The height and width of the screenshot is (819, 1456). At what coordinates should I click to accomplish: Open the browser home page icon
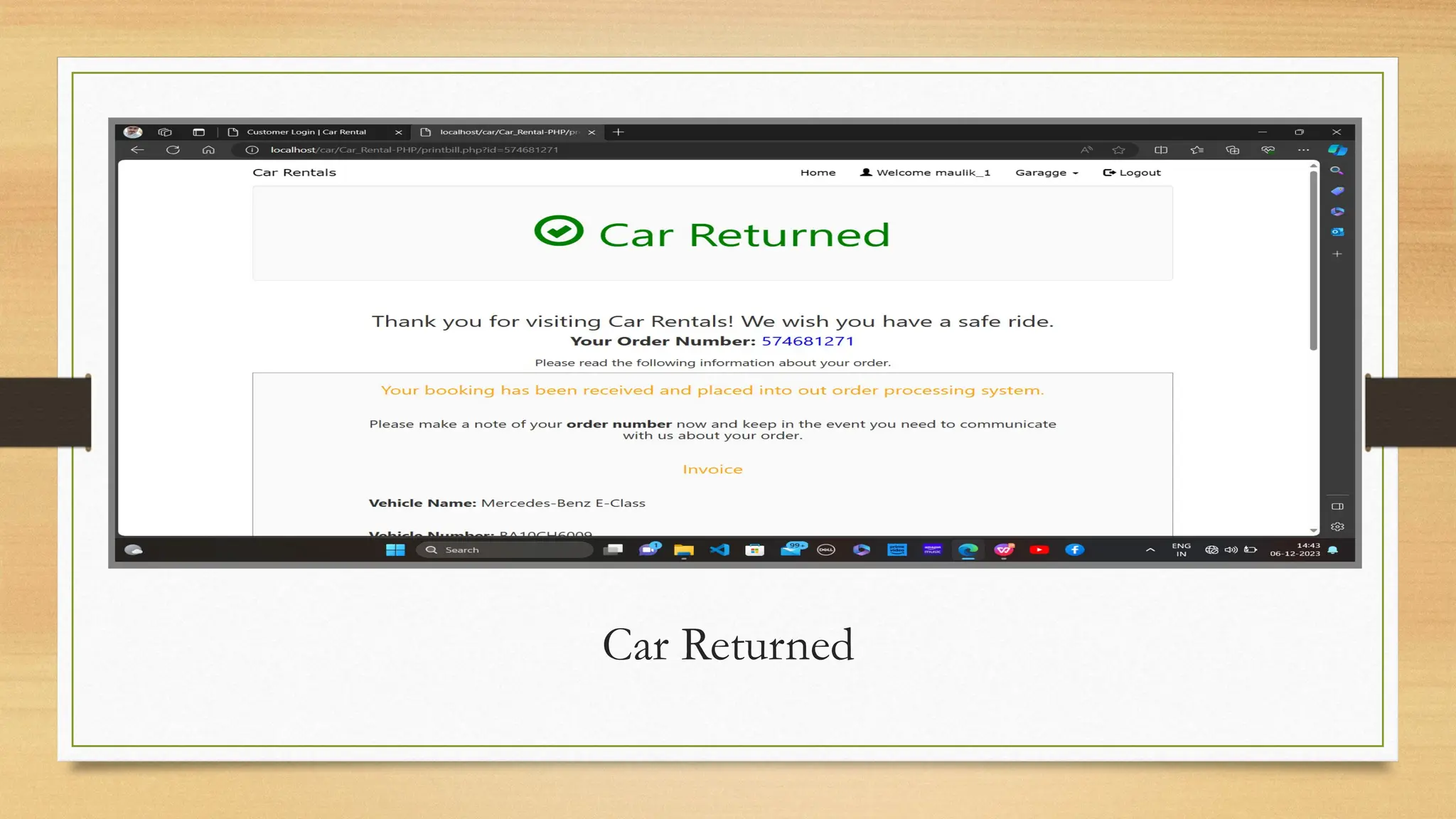(208, 150)
